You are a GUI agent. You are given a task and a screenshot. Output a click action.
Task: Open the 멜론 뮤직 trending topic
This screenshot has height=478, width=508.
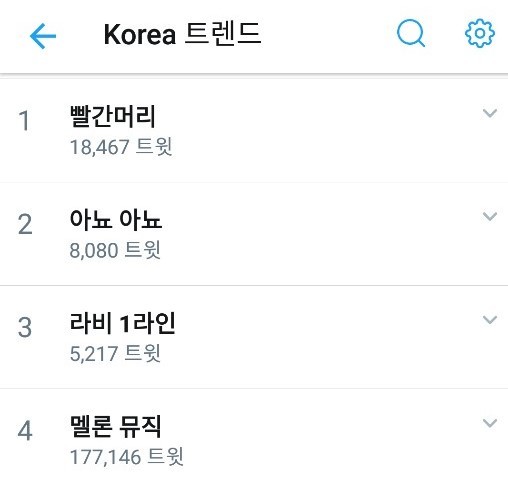pos(116,426)
